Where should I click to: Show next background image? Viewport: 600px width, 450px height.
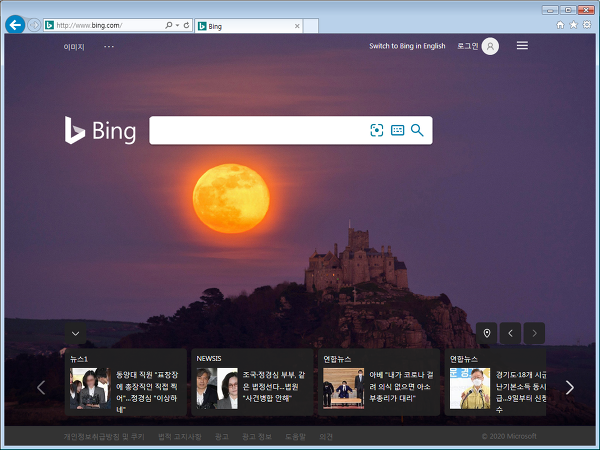point(534,333)
